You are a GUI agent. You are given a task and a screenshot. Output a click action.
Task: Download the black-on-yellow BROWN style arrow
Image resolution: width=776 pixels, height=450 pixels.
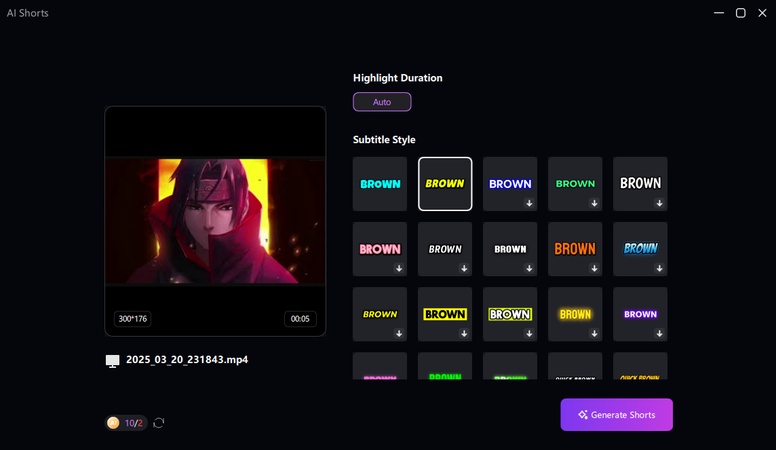tap(464, 334)
